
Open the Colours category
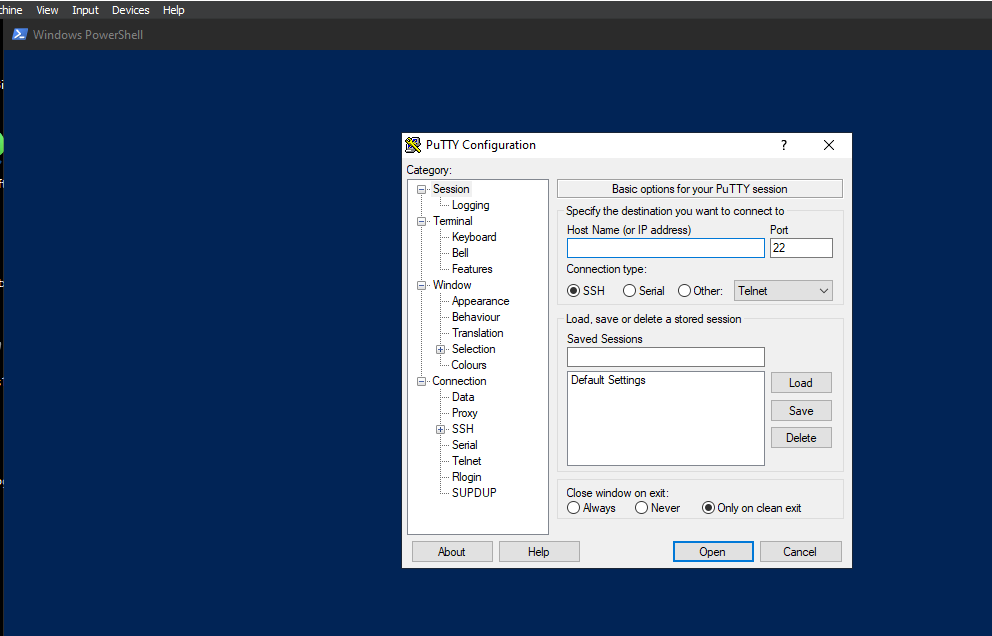(469, 365)
